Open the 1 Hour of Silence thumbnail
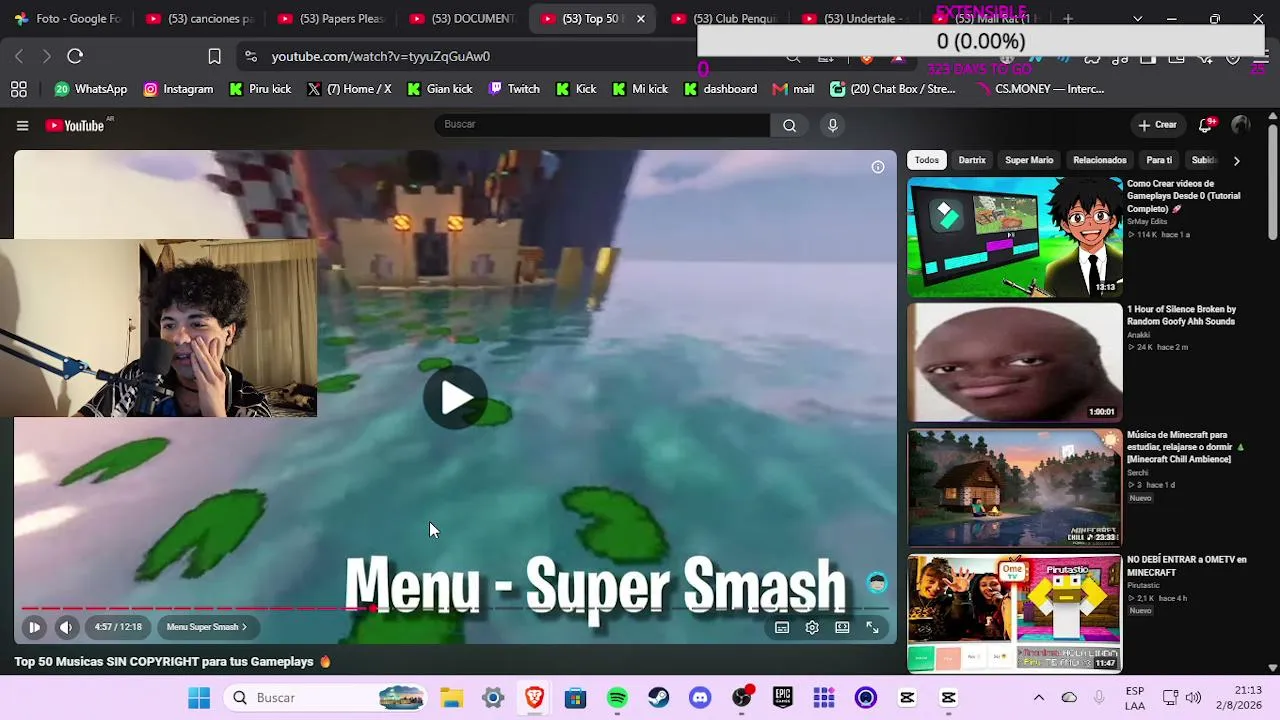Image resolution: width=1280 pixels, height=720 pixels. point(1015,362)
